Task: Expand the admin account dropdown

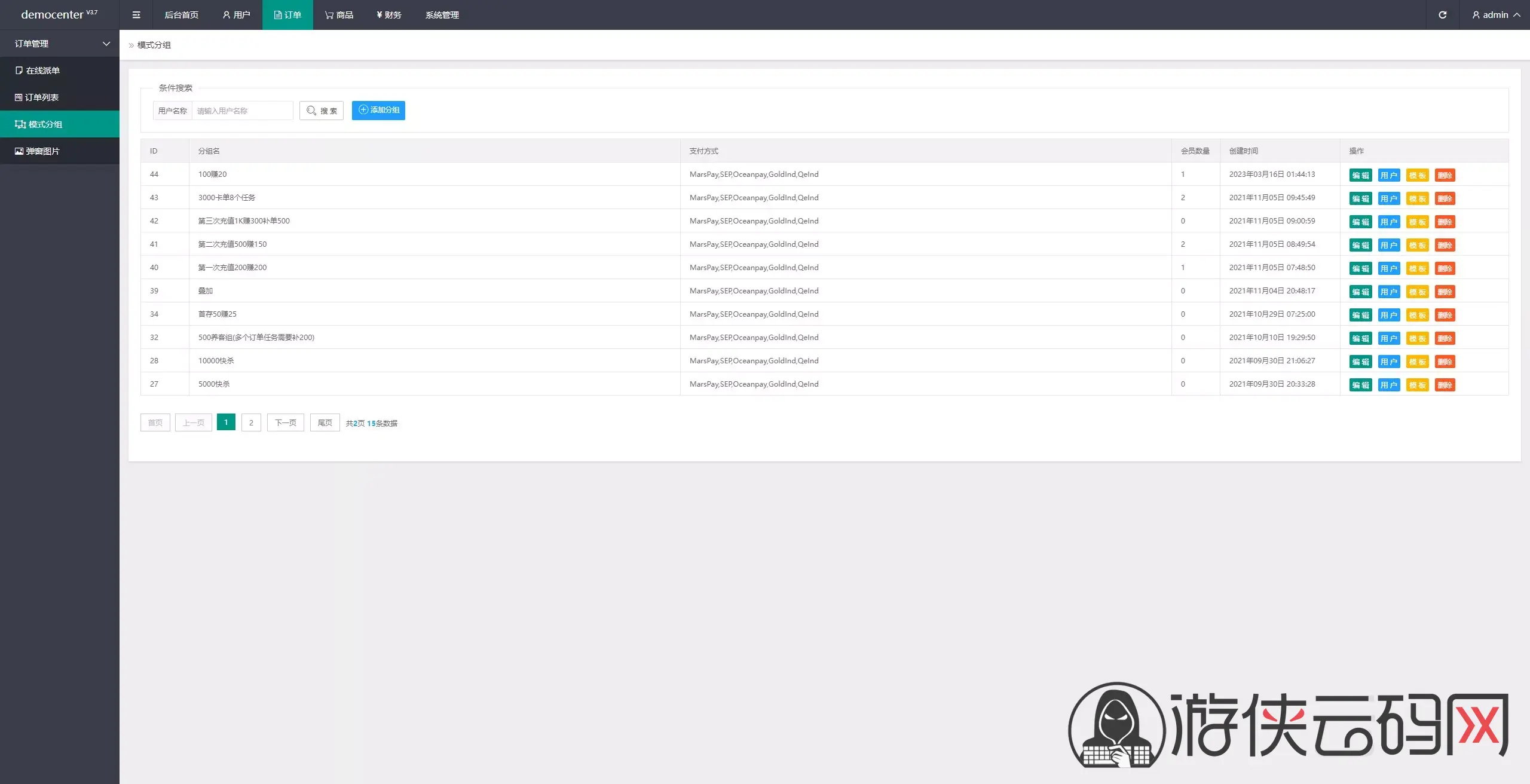Action: [x=1497, y=15]
